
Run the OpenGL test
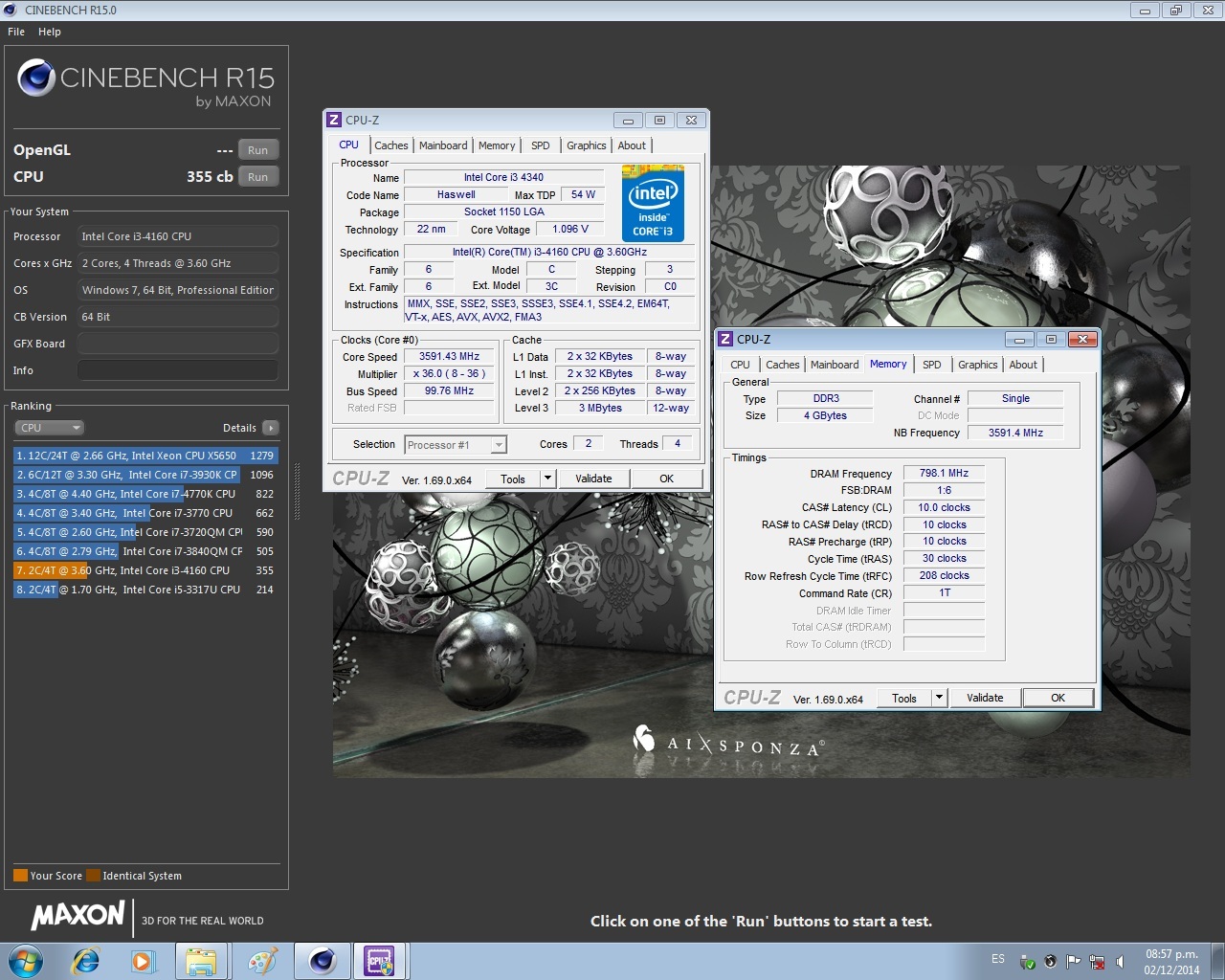point(258,150)
